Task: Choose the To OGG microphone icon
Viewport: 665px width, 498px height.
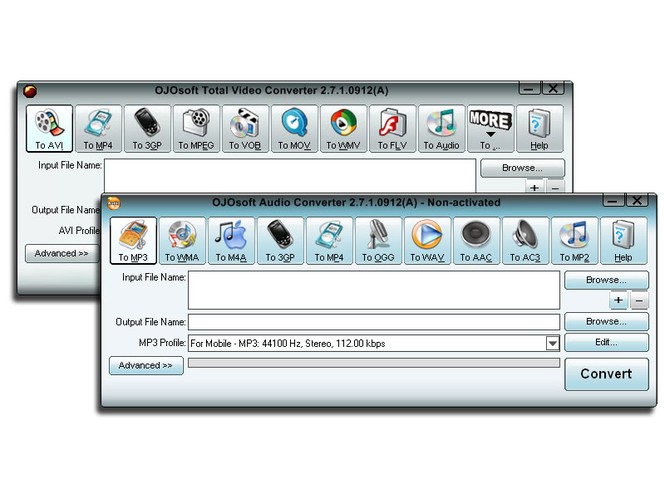Action: 378,241
